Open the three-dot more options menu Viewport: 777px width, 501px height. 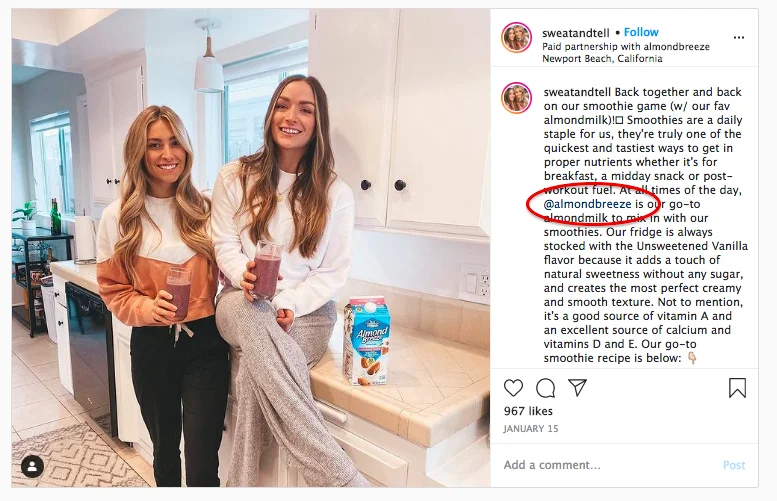click(739, 38)
